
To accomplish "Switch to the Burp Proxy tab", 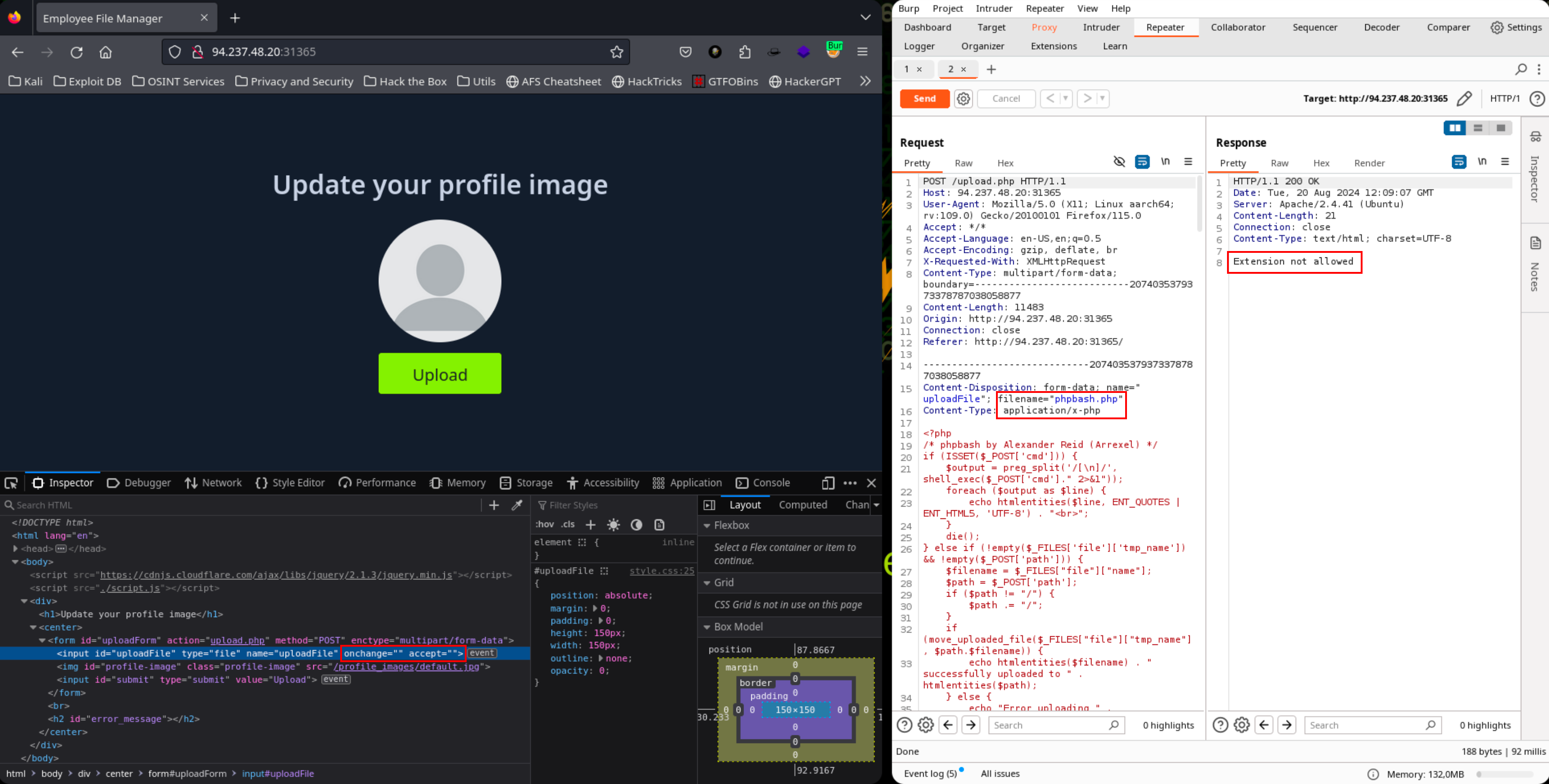I will (1044, 27).
